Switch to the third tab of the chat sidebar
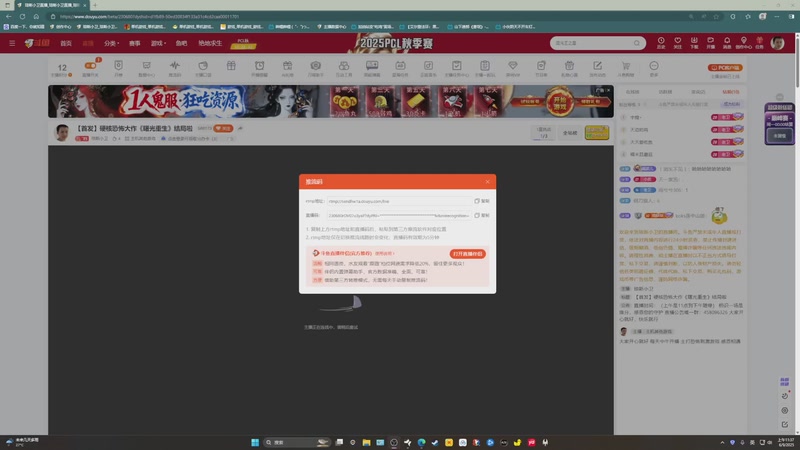Viewport: 800px width, 450px height. click(698, 92)
